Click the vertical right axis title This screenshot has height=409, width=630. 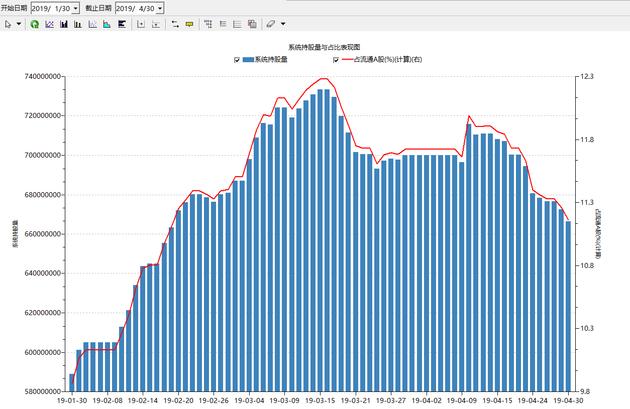coord(598,233)
